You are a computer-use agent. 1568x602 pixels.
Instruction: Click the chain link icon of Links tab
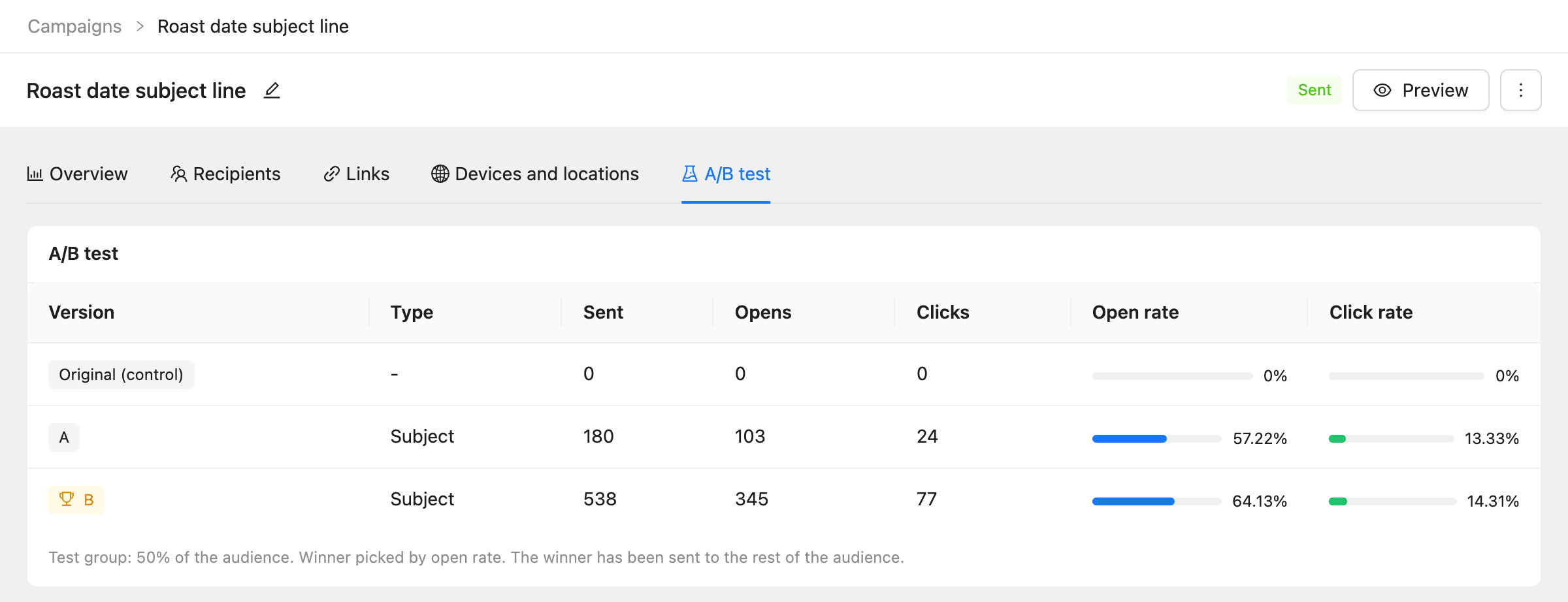point(332,174)
